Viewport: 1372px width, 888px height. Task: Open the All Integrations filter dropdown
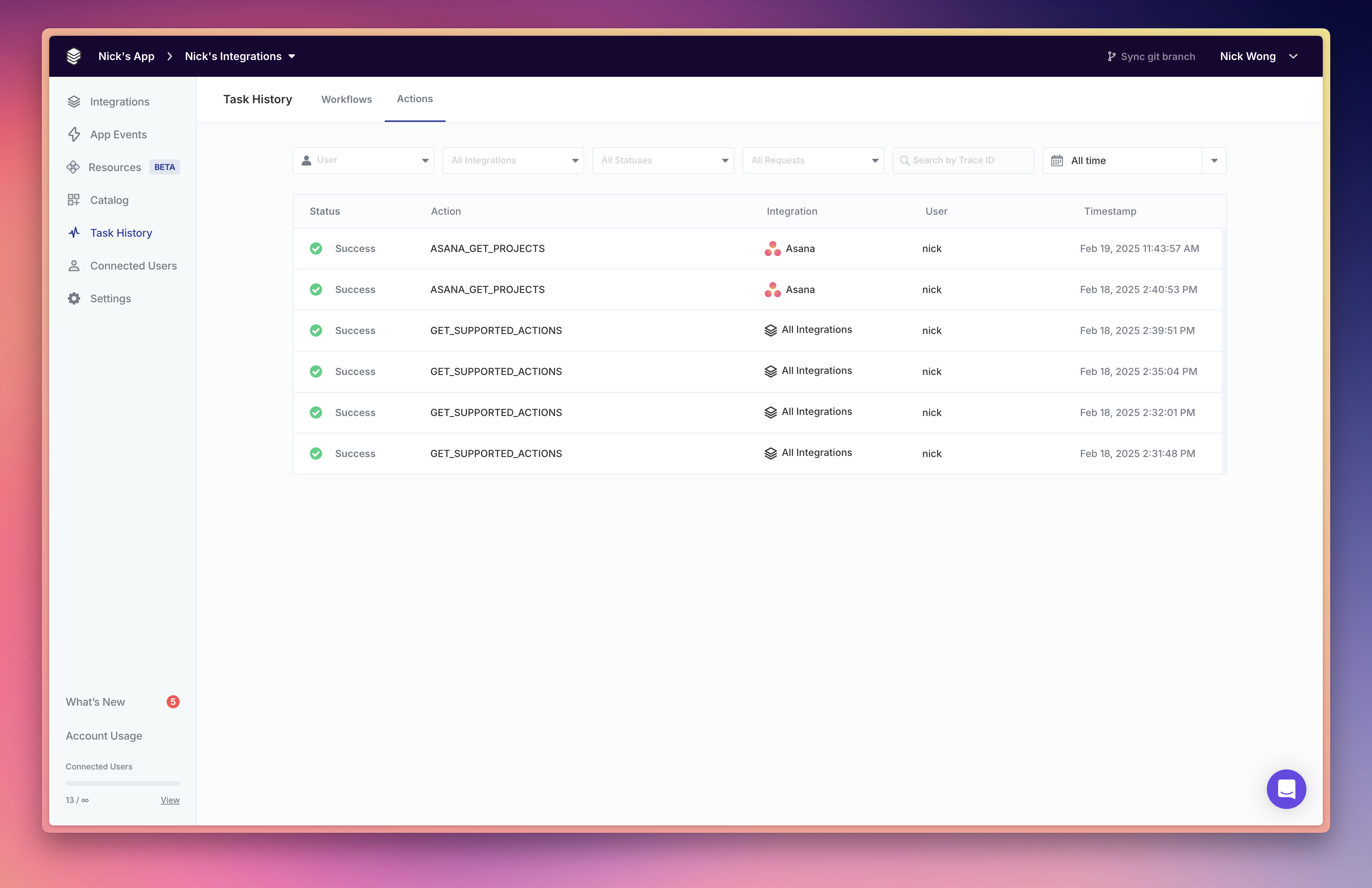[x=513, y=160]
